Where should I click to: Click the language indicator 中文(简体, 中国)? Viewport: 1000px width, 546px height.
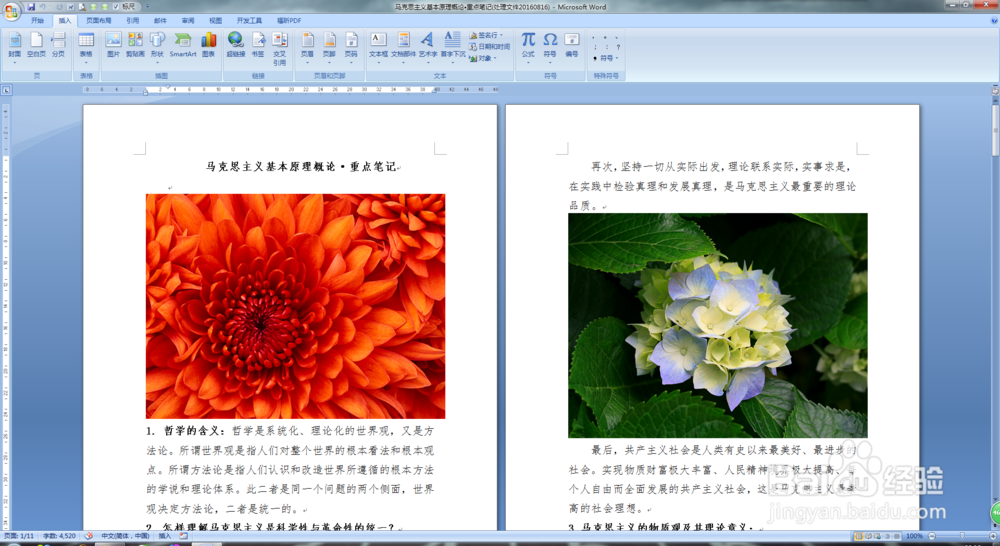[x=125, y=536]
